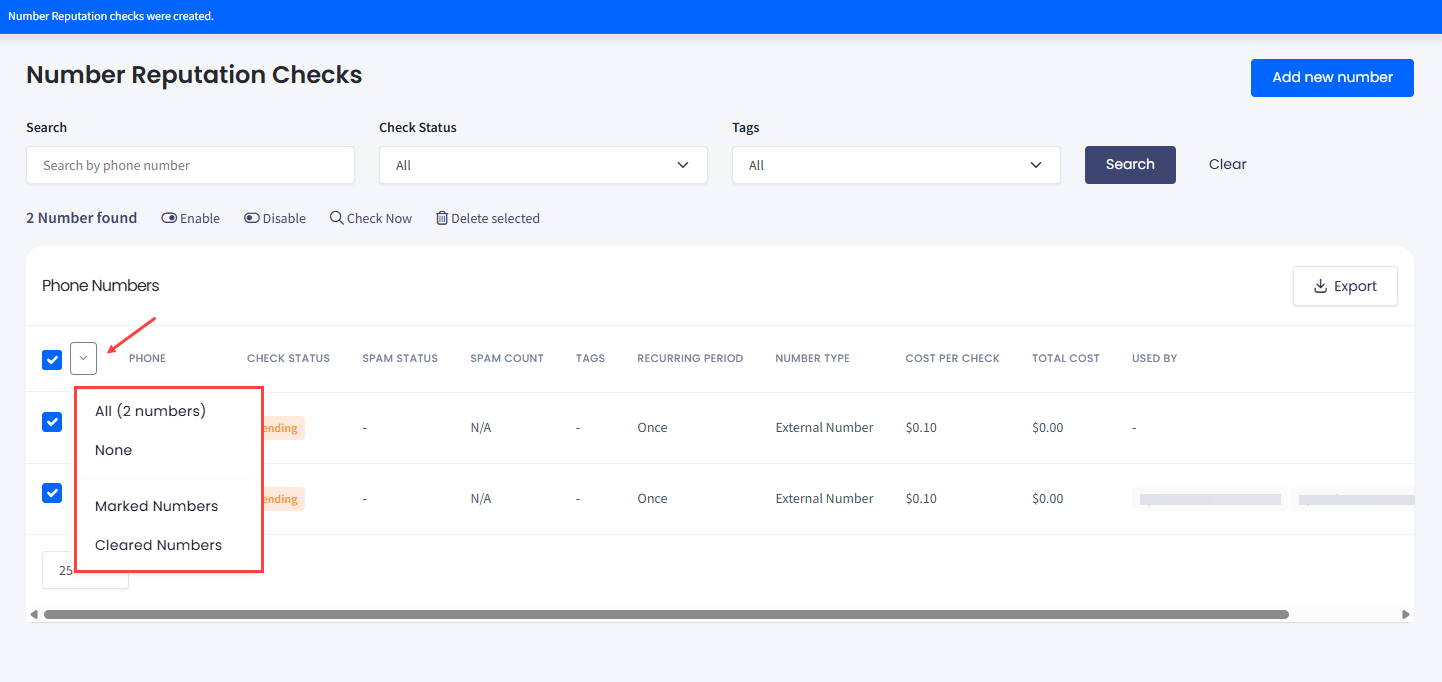Choose All (2 numbers) option
Image resolution: width=1442 pixels, height=682 pixels.
point(150,411)
